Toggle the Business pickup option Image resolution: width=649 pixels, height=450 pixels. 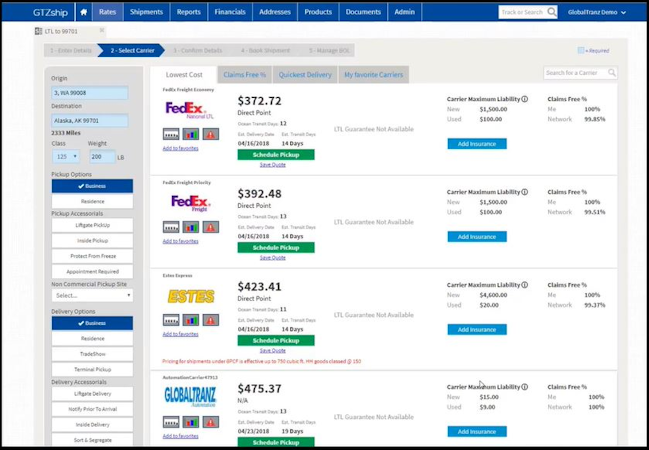[91, 186]
